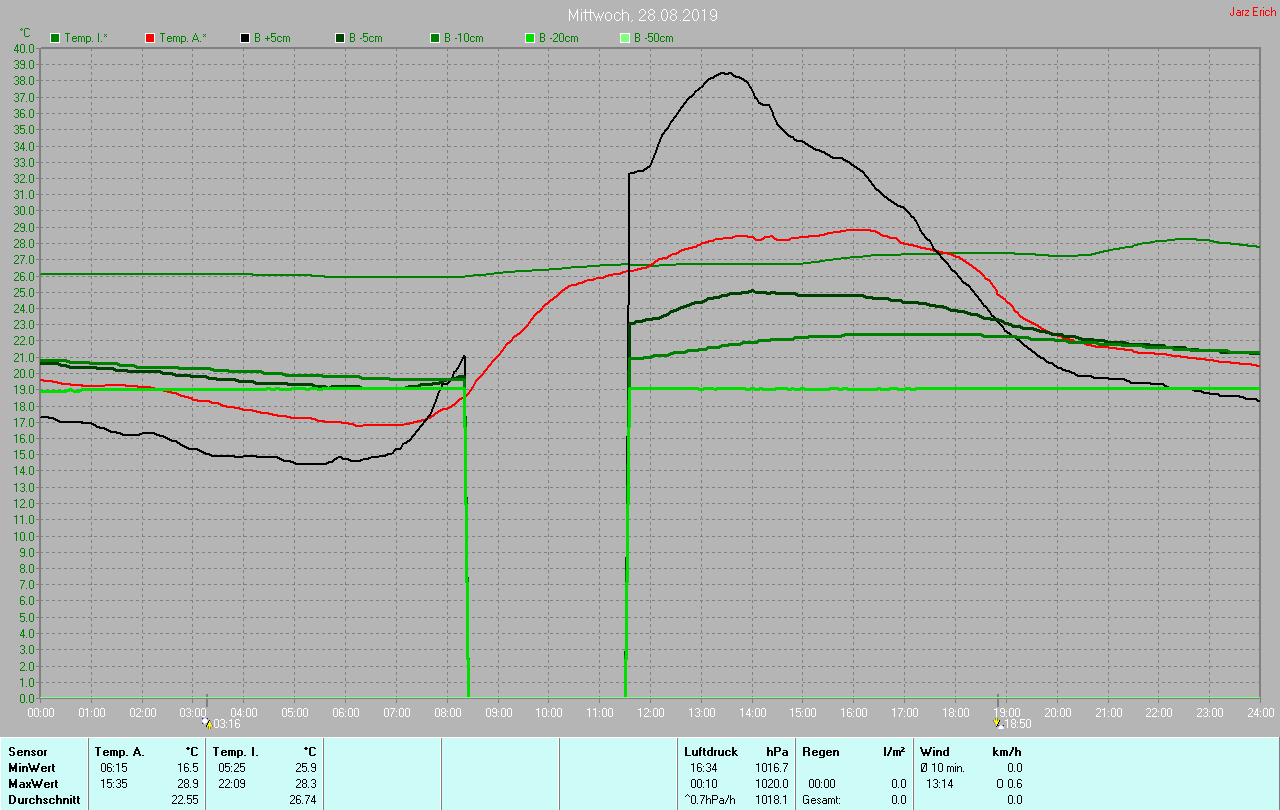The image size is (1280, 810).
Task: Click the maximum pressure '1020.0'
Action: tap(772, 783)
